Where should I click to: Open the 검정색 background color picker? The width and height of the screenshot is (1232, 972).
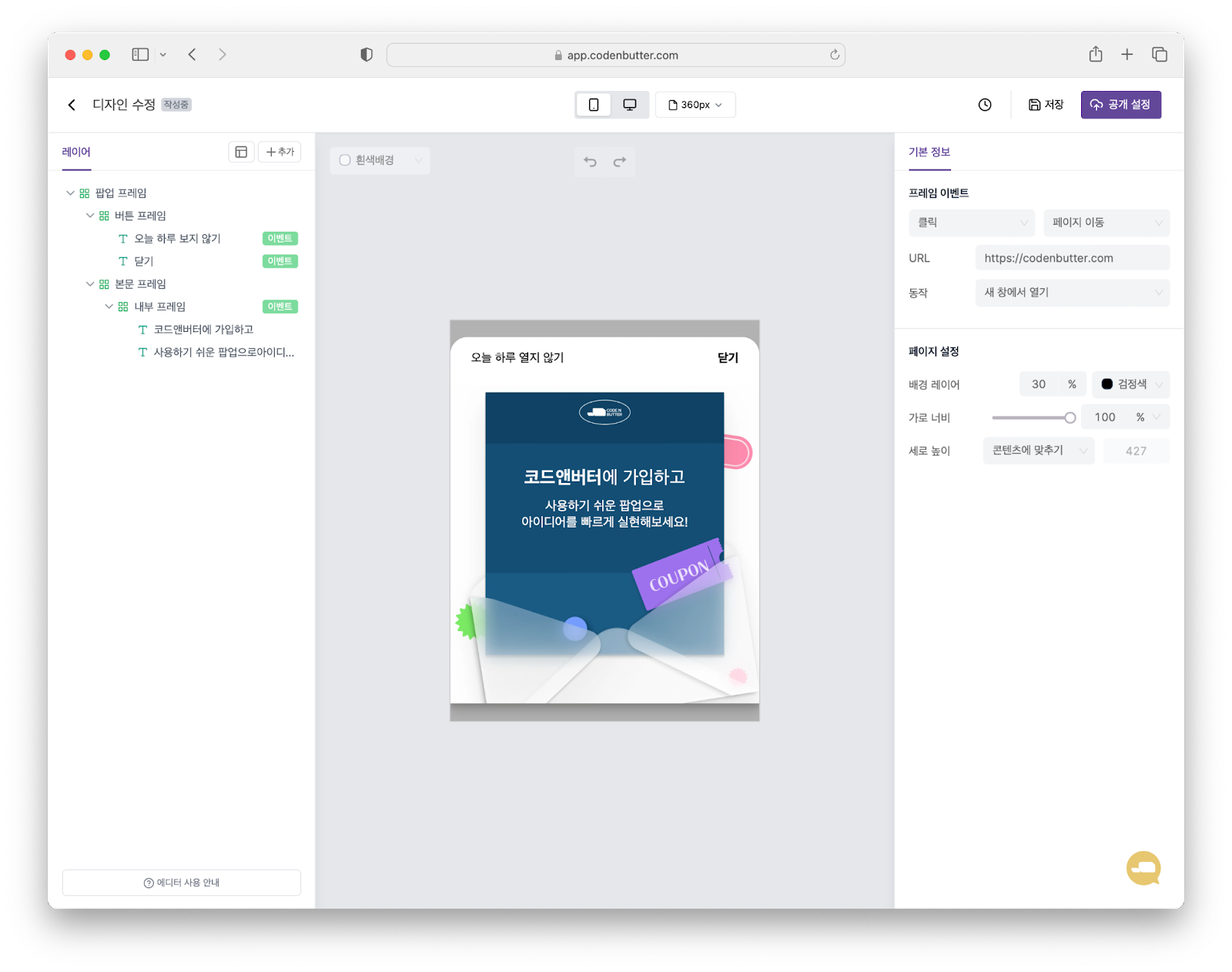point(1131,384)
